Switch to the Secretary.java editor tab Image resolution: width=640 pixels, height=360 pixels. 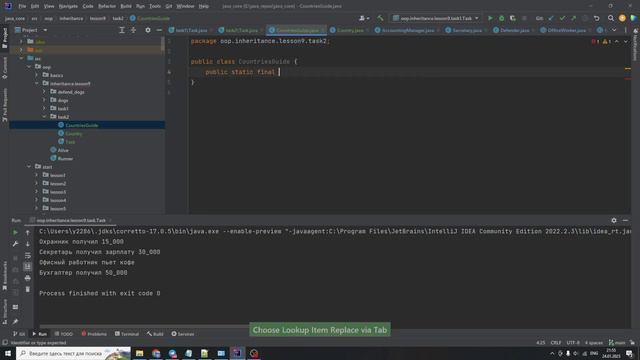[x=467, y=30]
